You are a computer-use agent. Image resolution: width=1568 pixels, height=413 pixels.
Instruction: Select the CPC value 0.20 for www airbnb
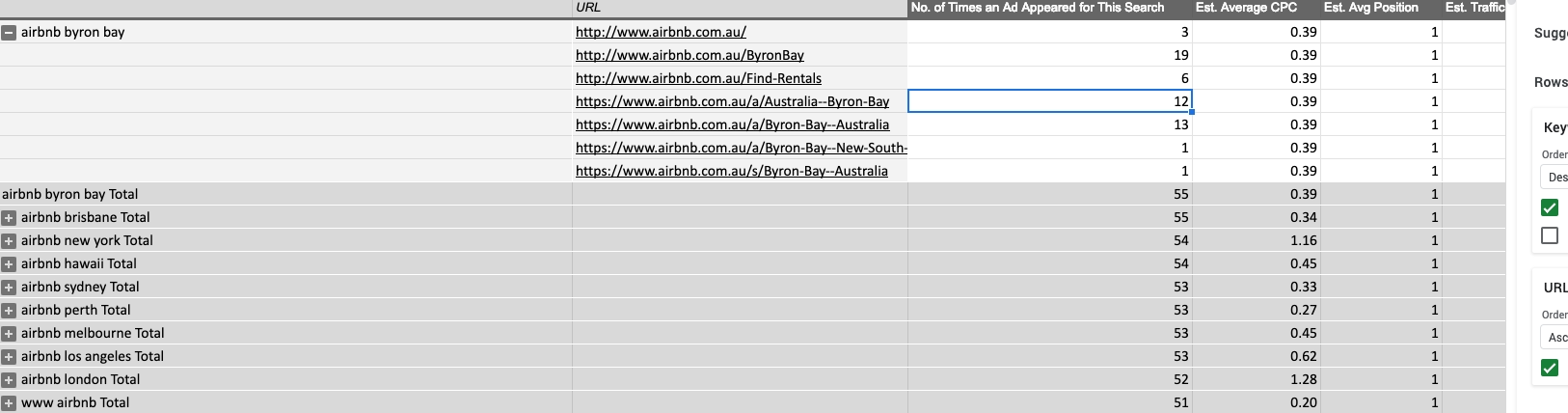pos(1256,402)
